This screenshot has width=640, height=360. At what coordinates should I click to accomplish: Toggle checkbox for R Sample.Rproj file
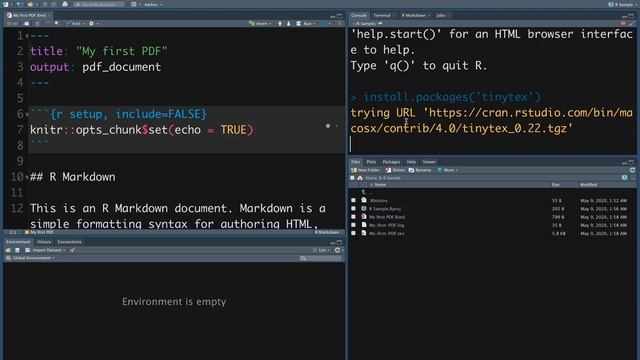click(353, 209)
